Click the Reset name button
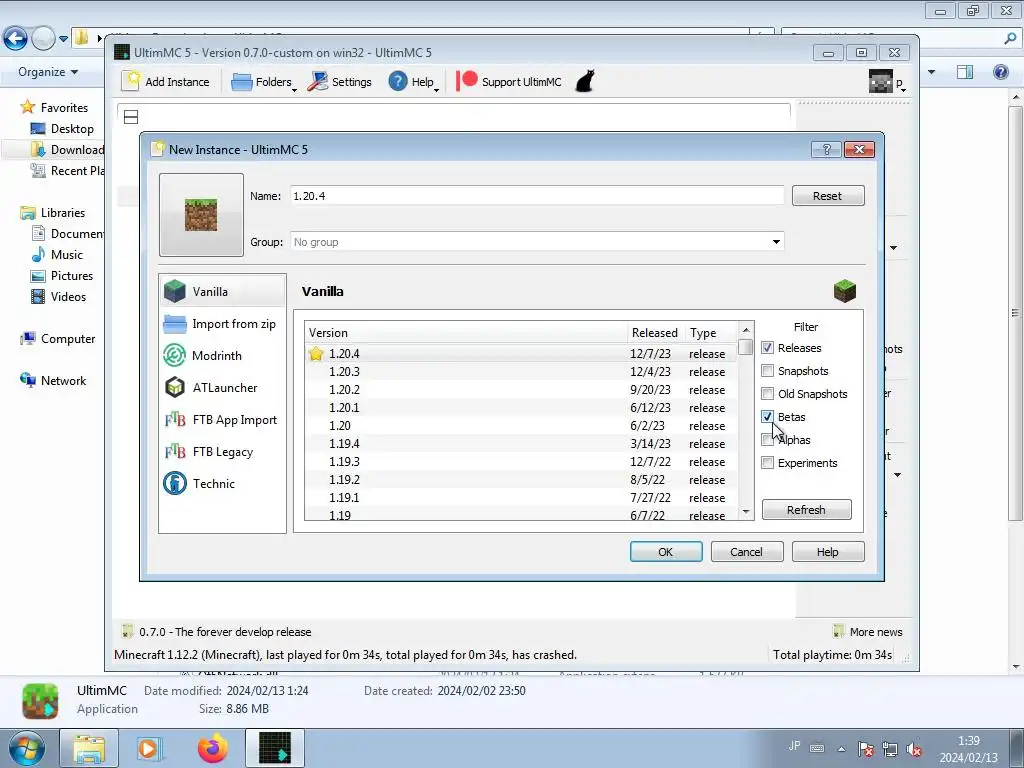Viewport: 1024px width, 768px height. [827, 196]
